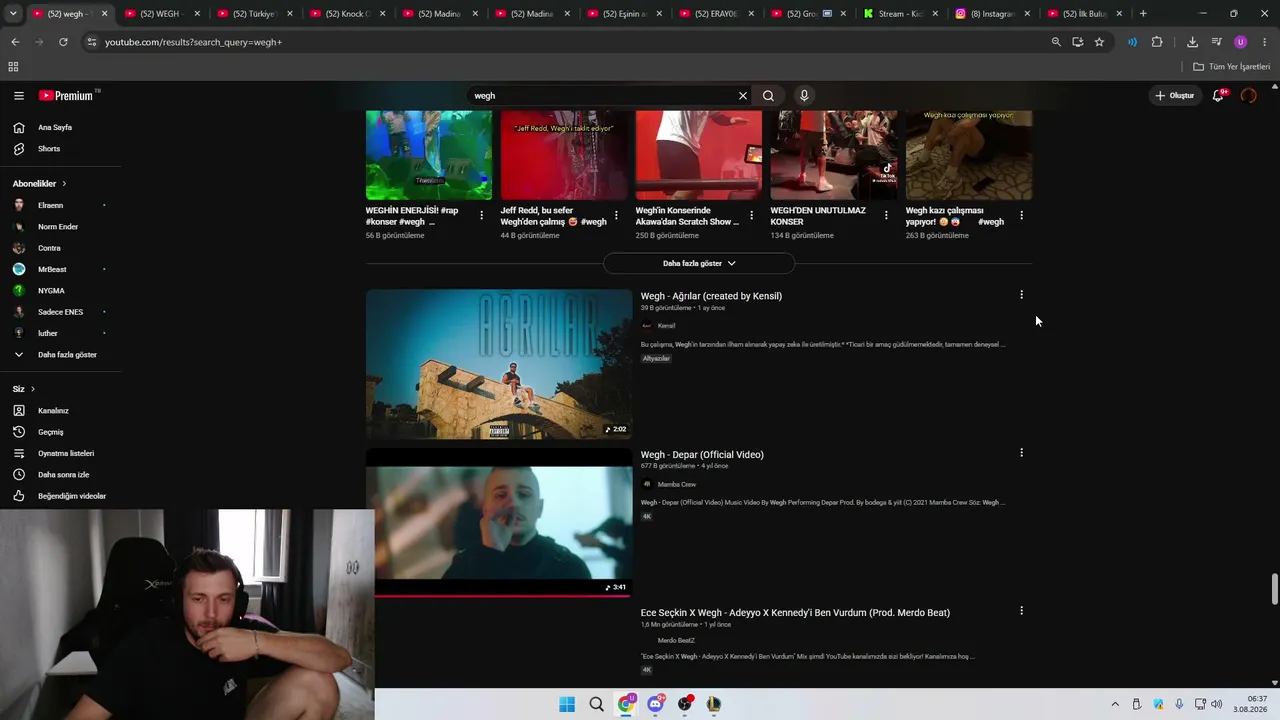The width and height of the screenshot is (1280, 720).
Task: Click the page vertical scrollbar thumb
Action: (x=1274, y=589)
